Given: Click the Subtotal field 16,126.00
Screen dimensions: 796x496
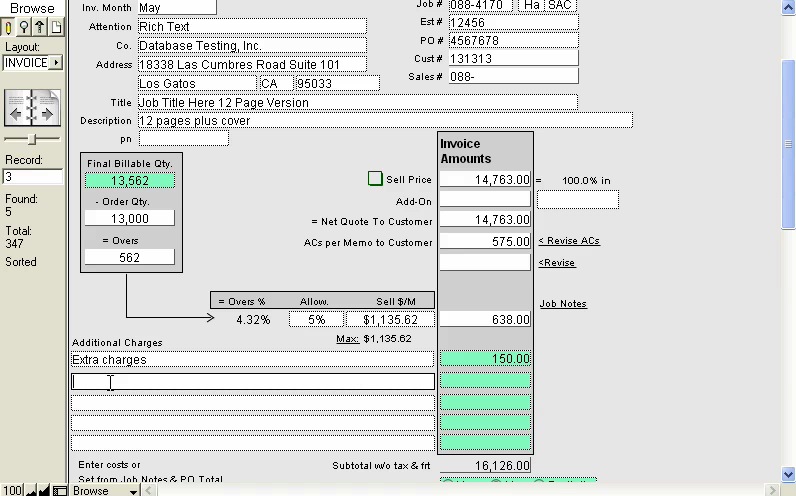Looking at the screenshot, I should [x=485, y=466].
